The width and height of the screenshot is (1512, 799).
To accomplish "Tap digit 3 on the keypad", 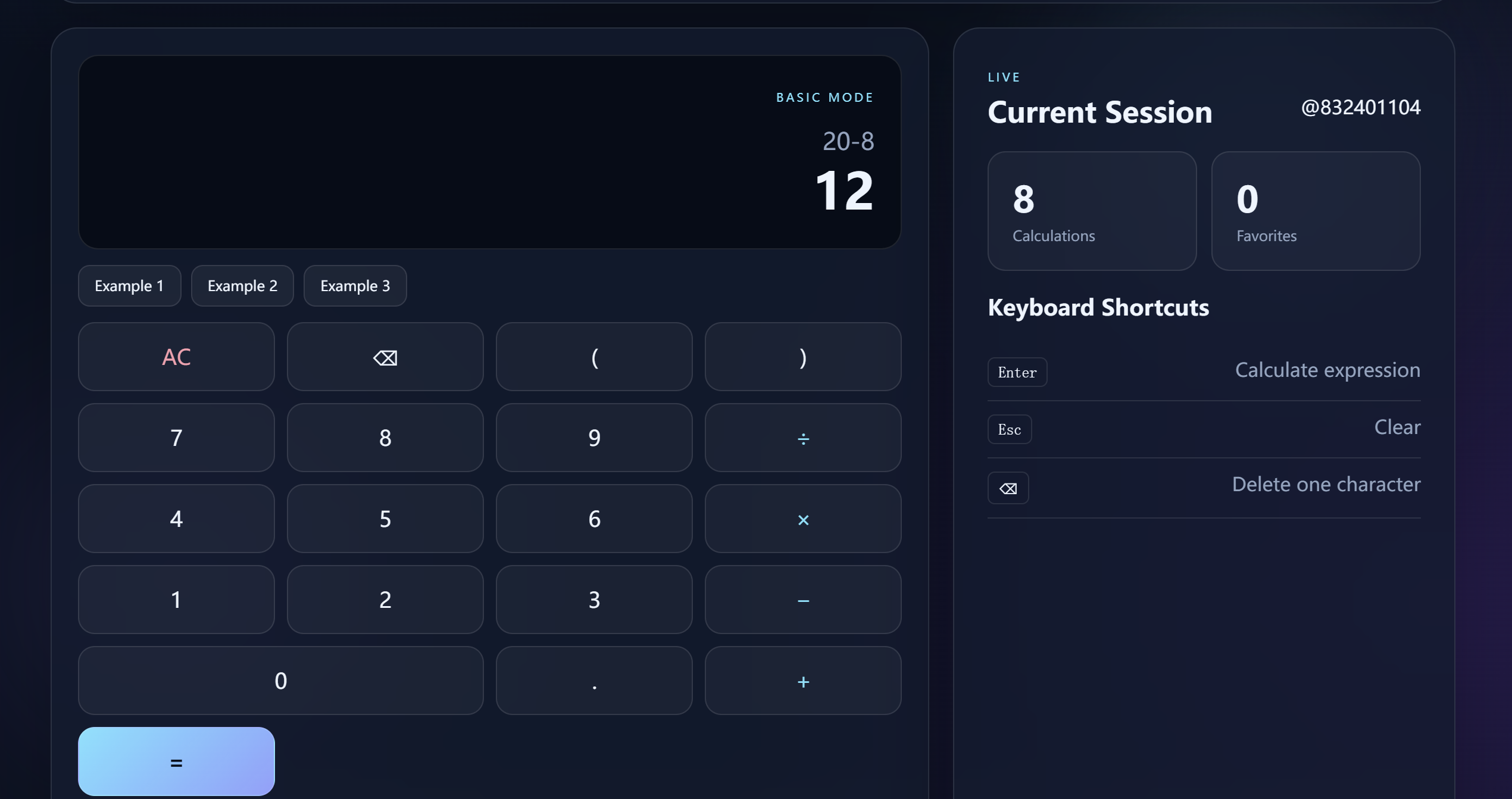I will click(x=594, y=600).
